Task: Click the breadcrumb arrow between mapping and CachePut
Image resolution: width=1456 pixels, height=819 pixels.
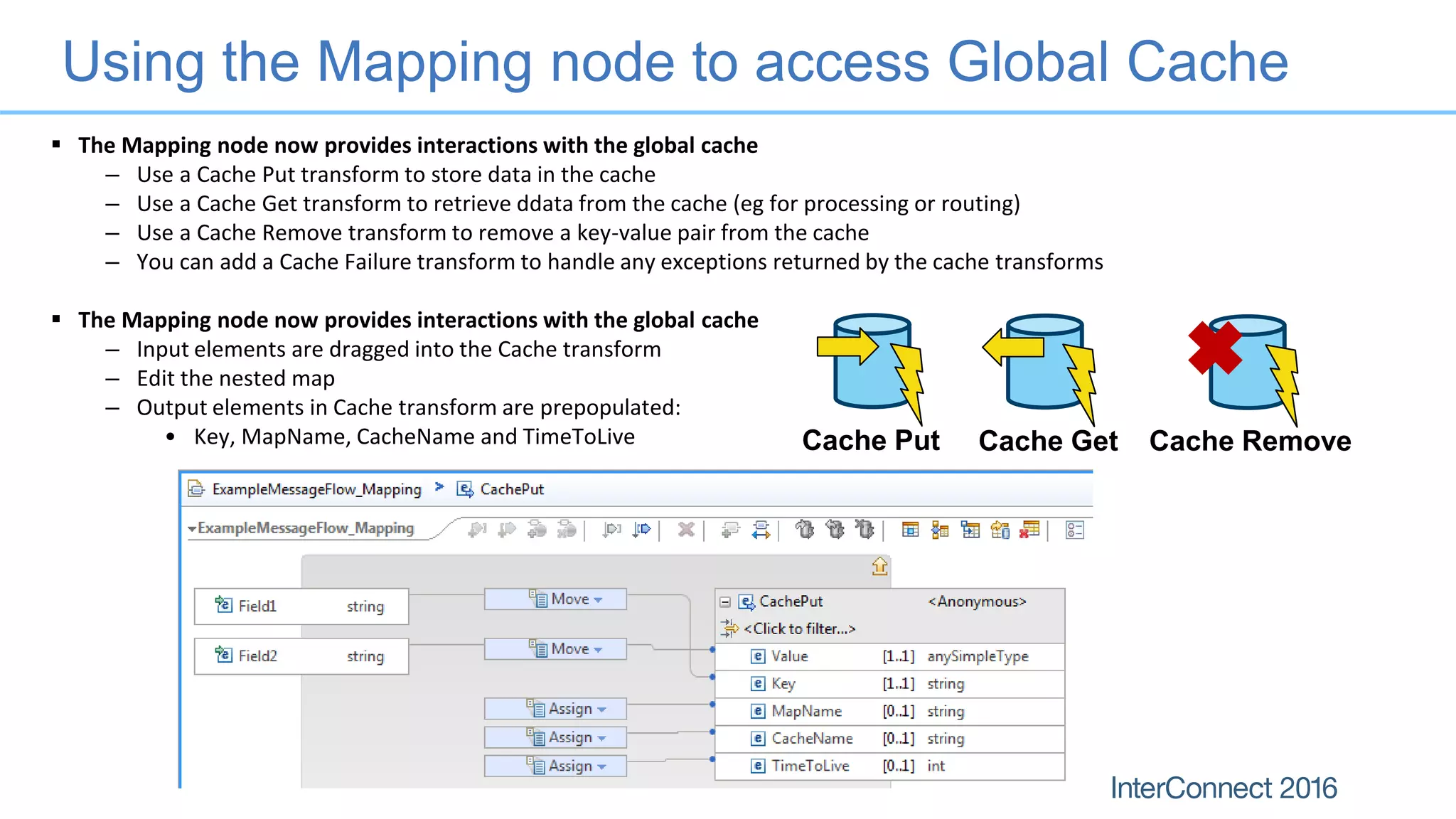Action: [x=439, y=487]
